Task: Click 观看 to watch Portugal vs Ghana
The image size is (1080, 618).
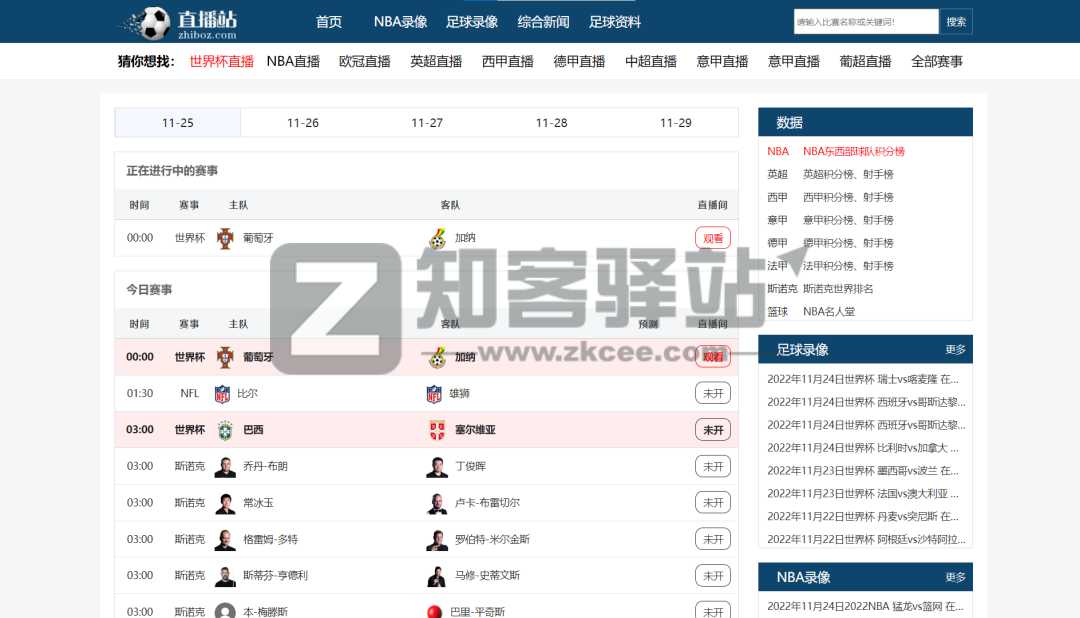Action: tap(713, 237)
